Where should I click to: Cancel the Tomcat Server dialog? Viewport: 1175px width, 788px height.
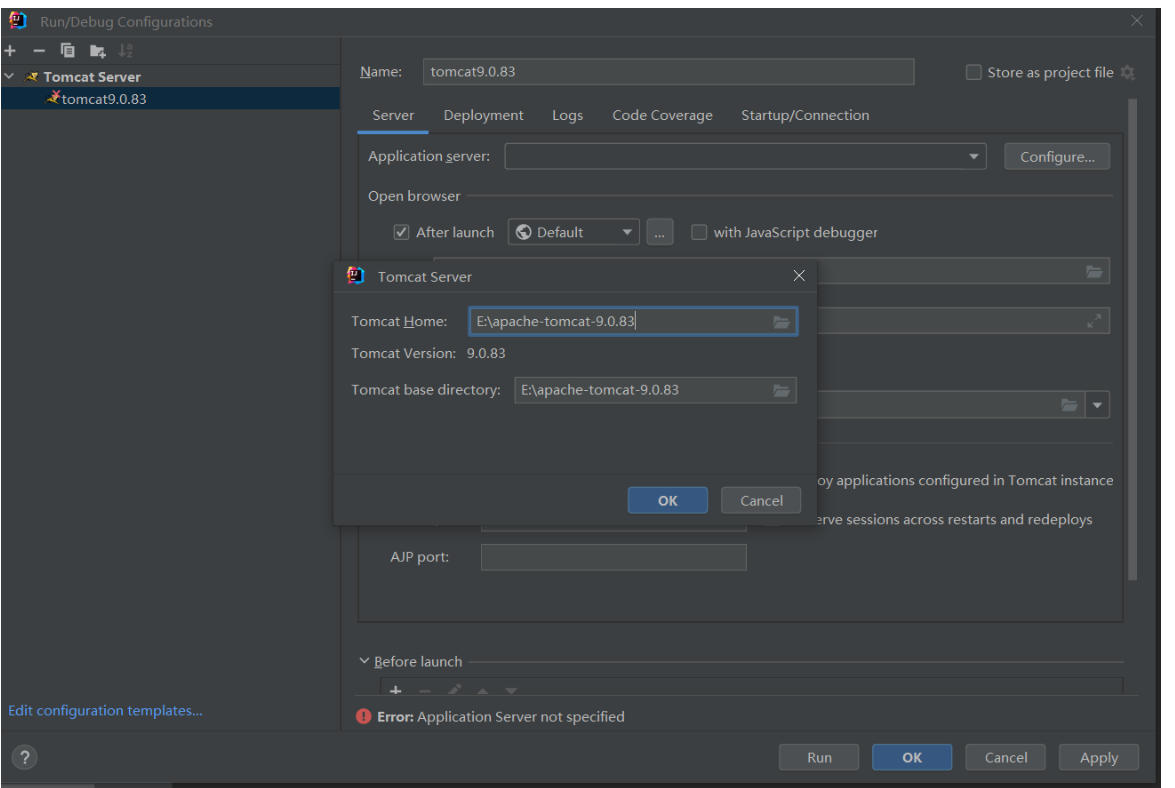(x=761, y=500)
